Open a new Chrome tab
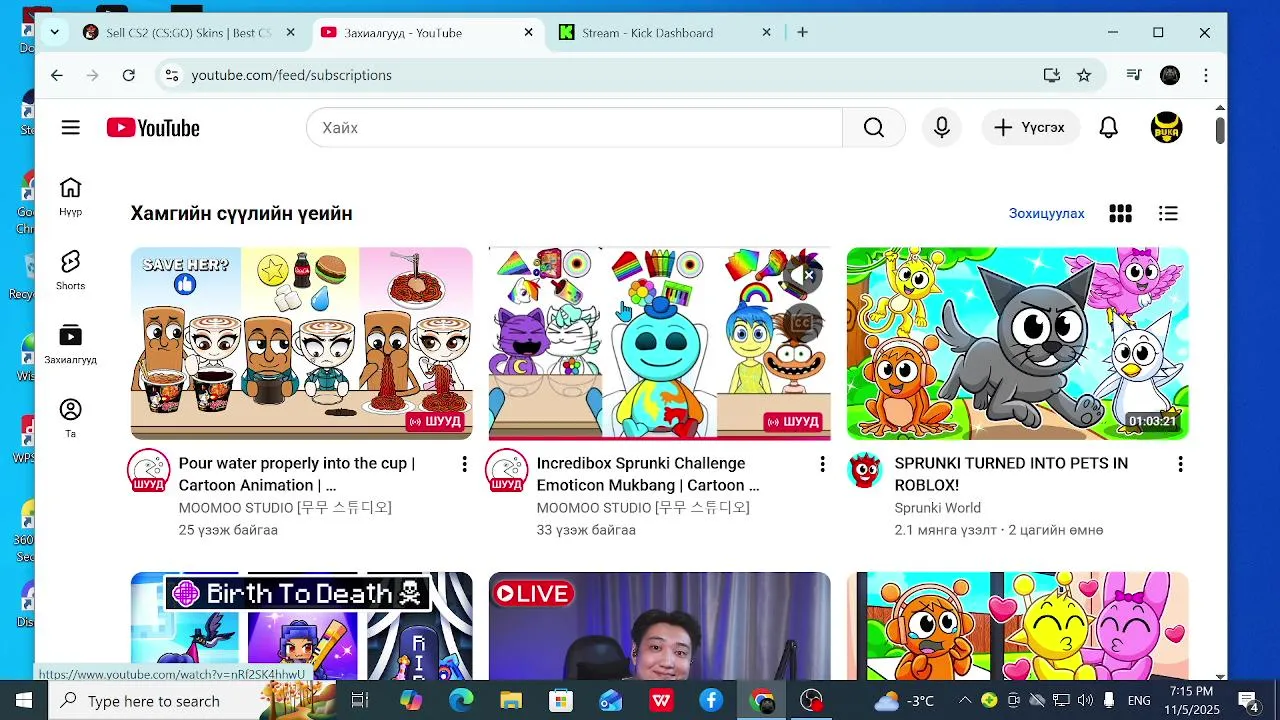The width and height of the screenshot is (1280, 720). (x=802, y=33)
